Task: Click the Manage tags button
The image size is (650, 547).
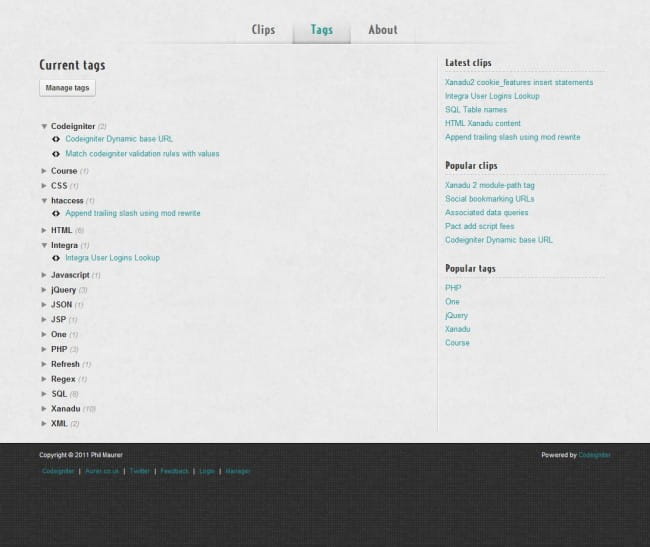Action: pyautogui.click(x=67, y=88)
